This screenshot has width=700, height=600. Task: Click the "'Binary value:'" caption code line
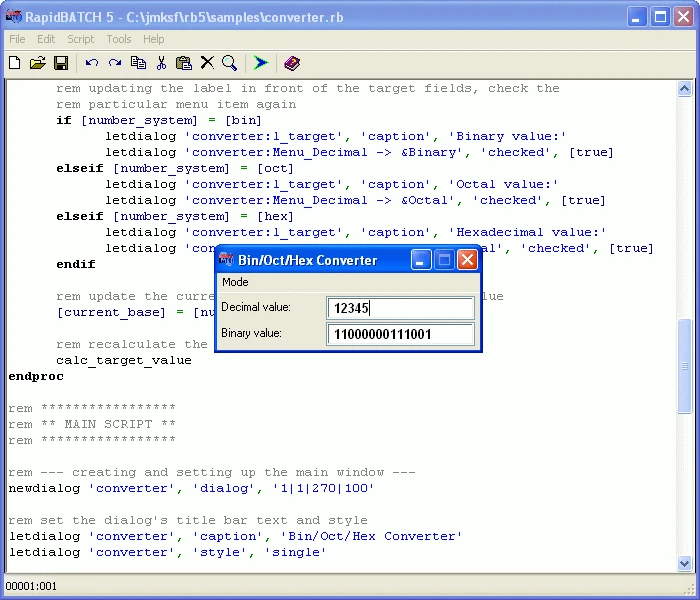(336, 136)
